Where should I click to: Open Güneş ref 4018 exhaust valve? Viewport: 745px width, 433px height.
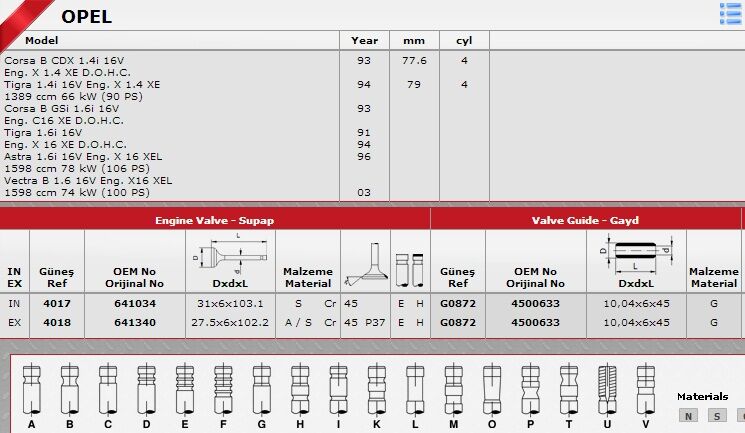coord(57,323)
